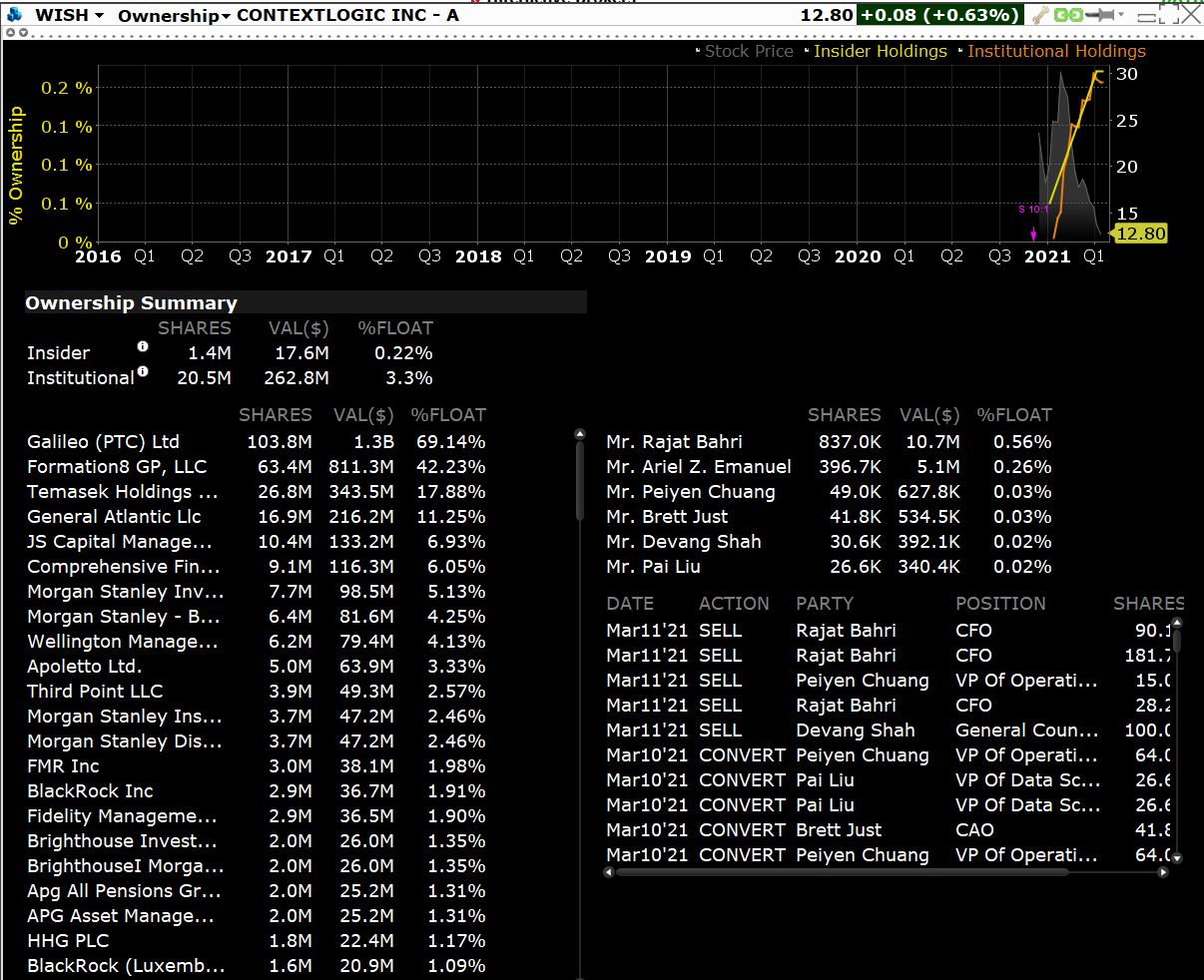Image resolution: width=1204 pixels, height=980 pixels.
Task: Click the ACTION column header in transactions
Action: [734, 604]
